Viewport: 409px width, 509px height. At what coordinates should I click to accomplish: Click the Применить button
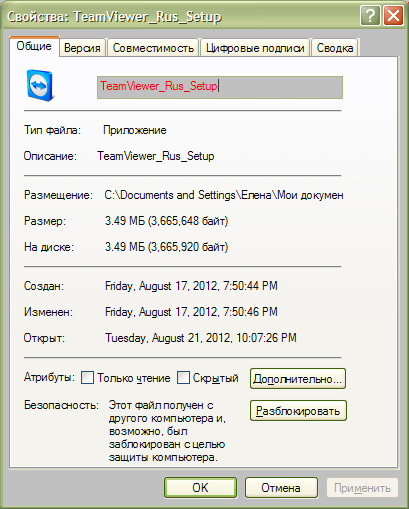click(362, 488)
